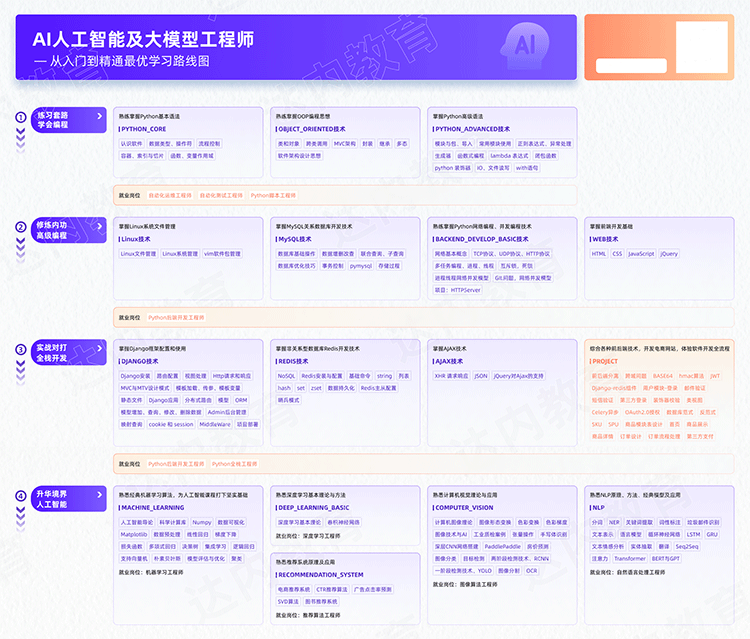Select the Transformer tag
The width and height of the screenshot is (750, 639).
tap(630, 559)
